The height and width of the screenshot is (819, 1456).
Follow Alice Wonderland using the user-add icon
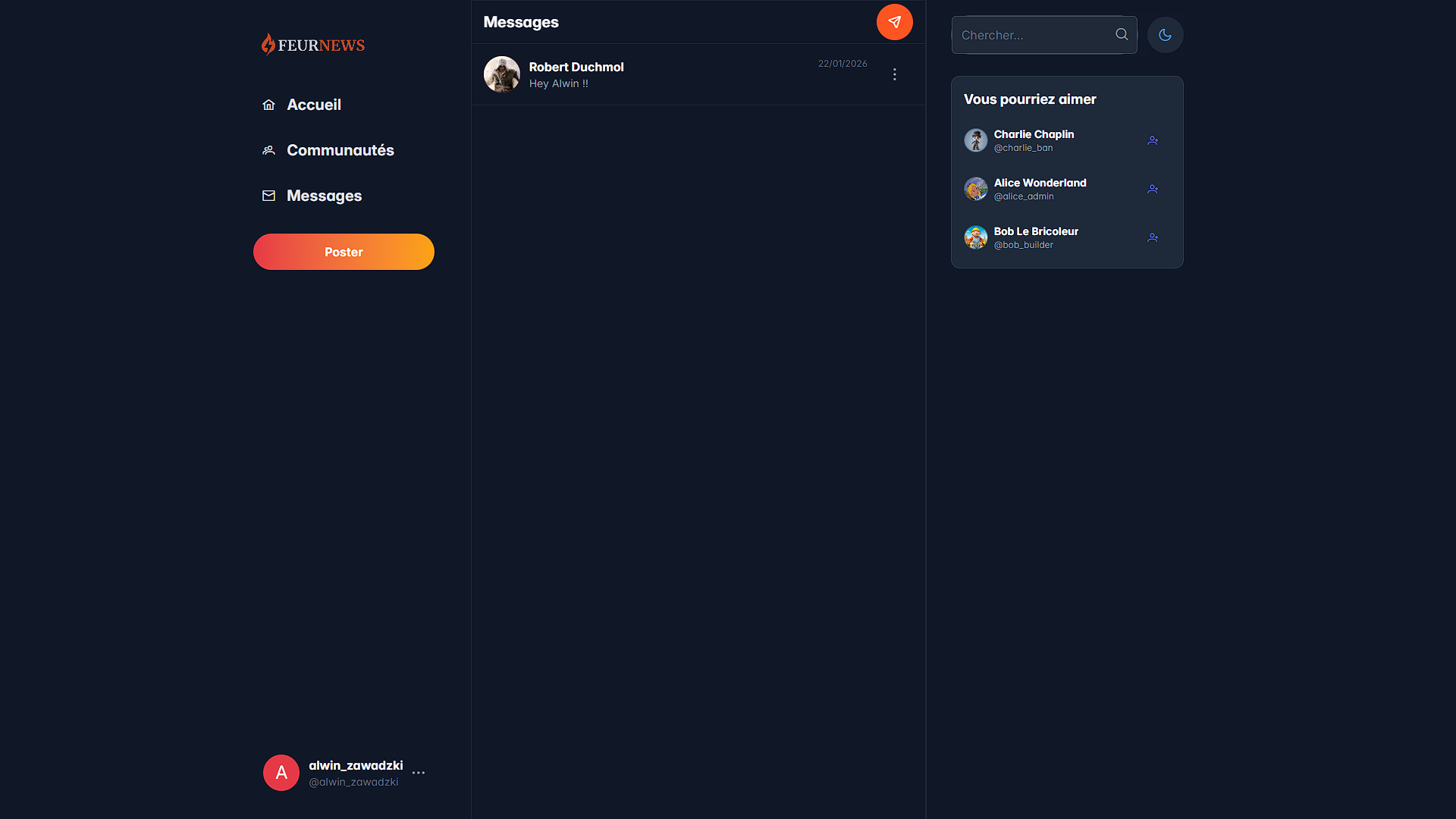pyautogui.click(x=1153, y=189)
